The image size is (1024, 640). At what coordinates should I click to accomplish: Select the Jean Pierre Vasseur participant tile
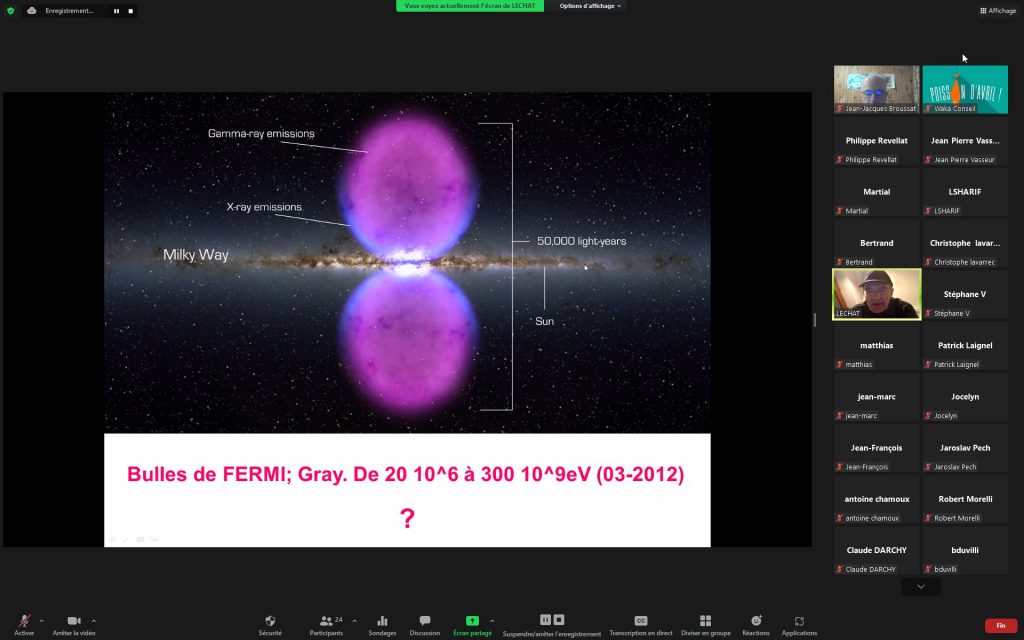(965, 141)
